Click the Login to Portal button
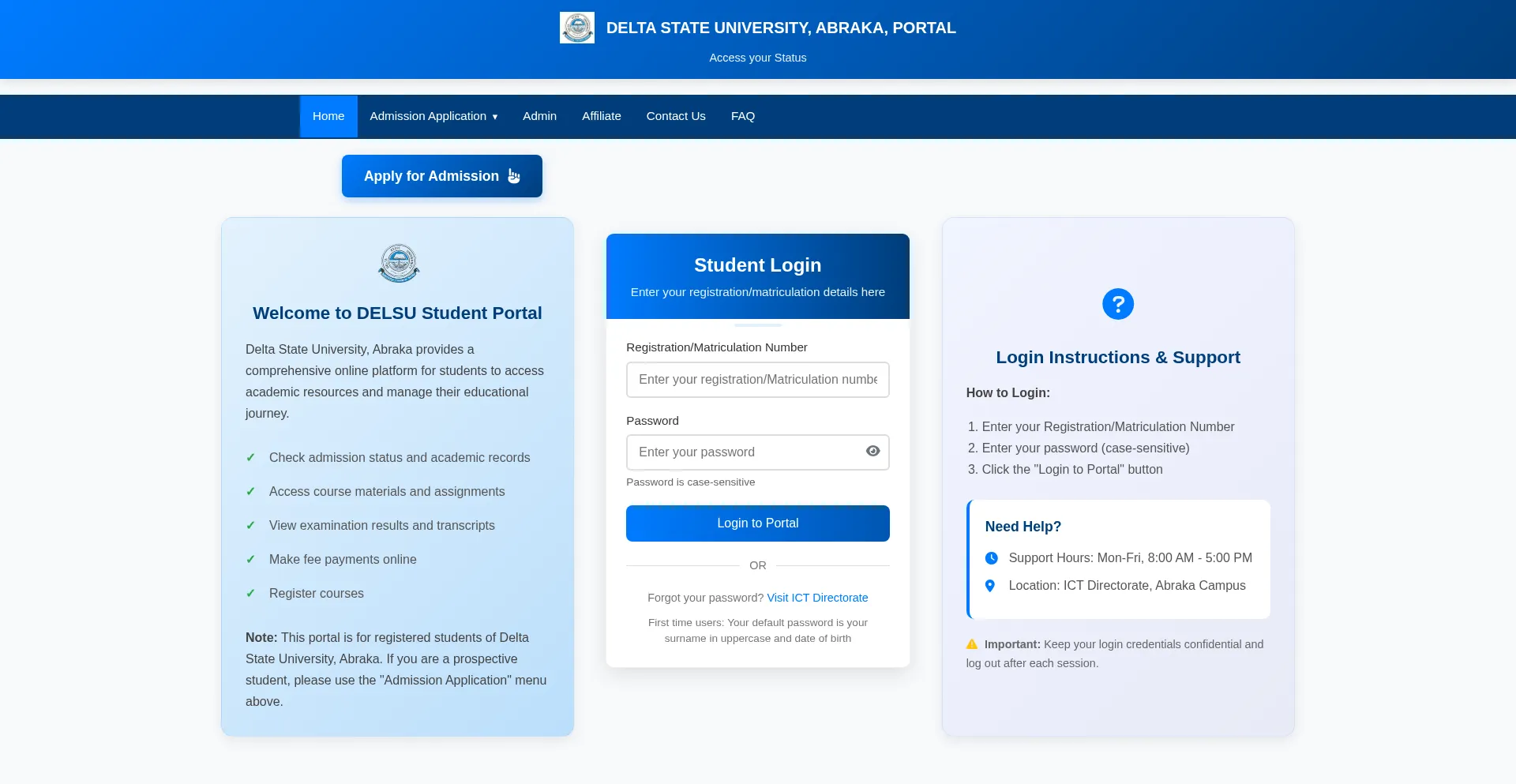 [x=758, y=523]
